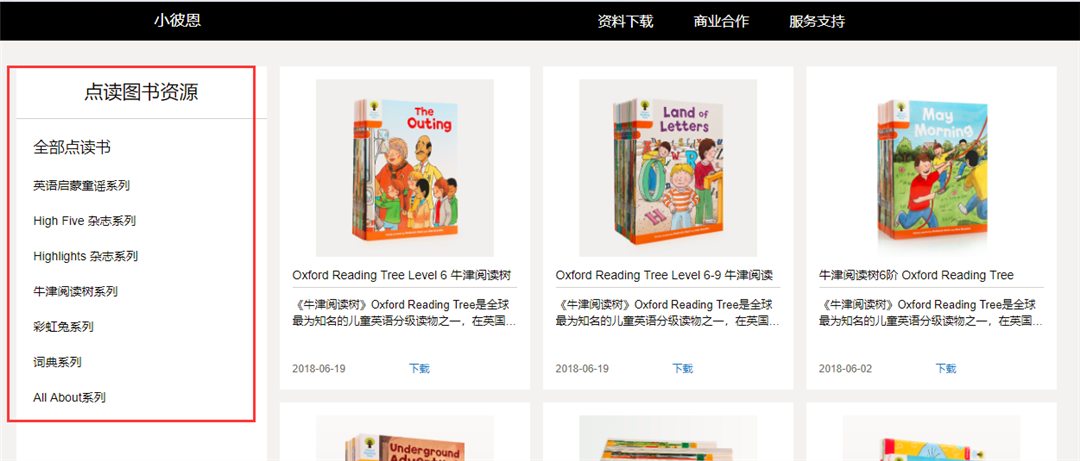Select 商业合作 in the top navigation

pyautogui.click(x=721, y=21)
